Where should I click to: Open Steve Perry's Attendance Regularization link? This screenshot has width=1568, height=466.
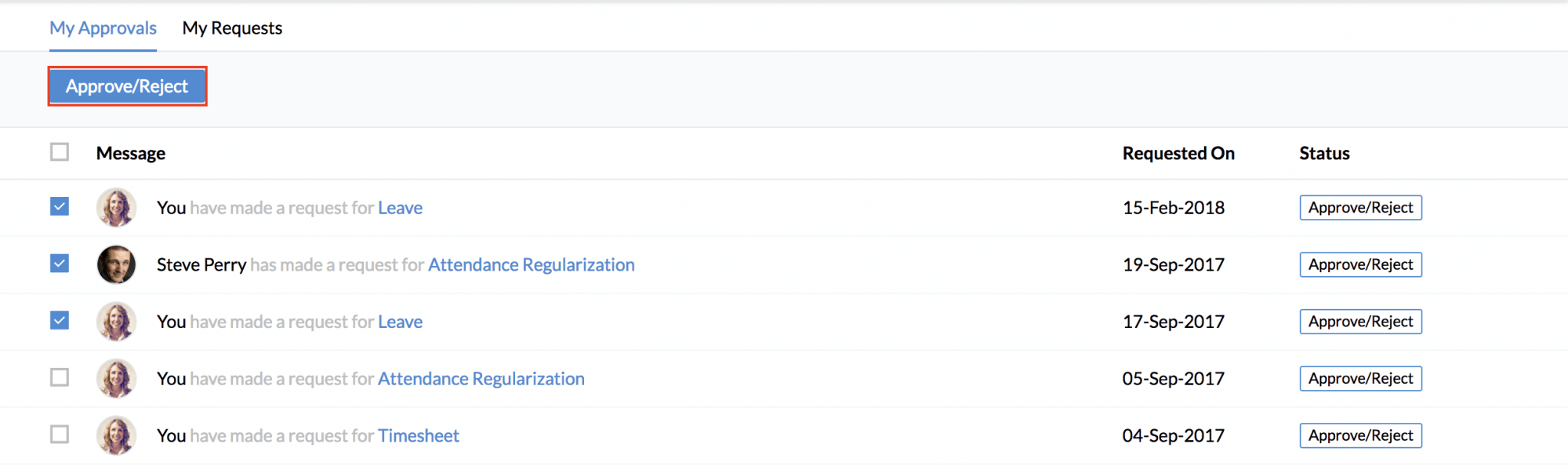tap(531, 265)
